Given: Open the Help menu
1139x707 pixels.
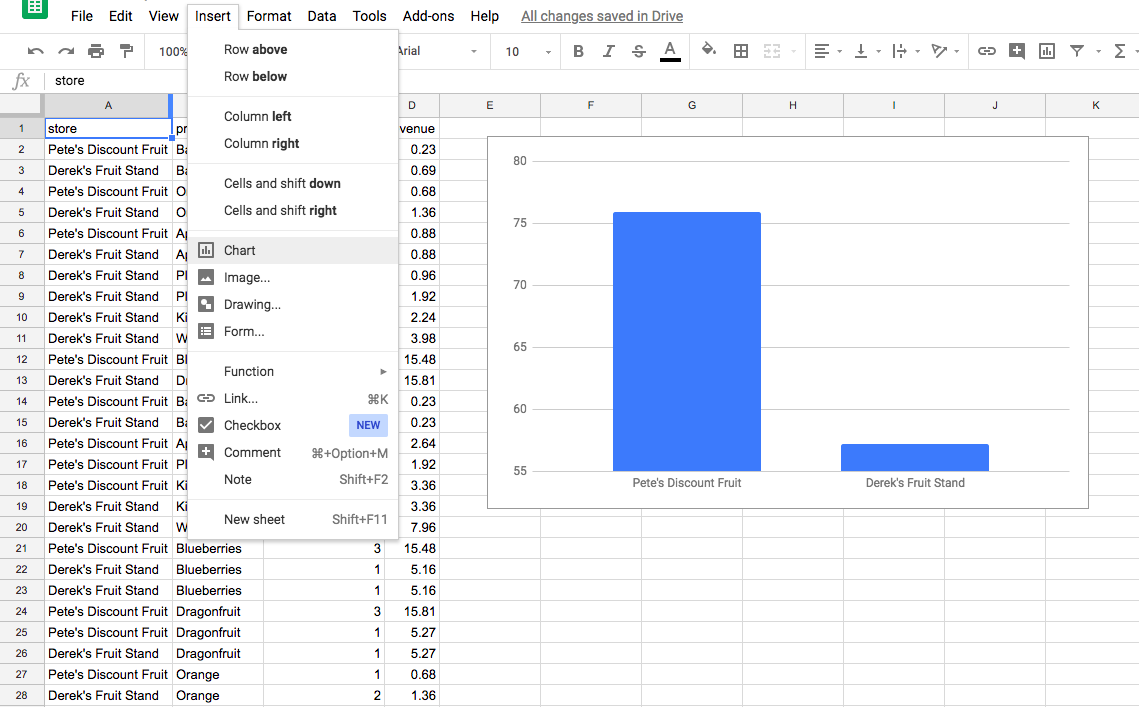Looking at the screenshot, I should [x=485, y=16].
